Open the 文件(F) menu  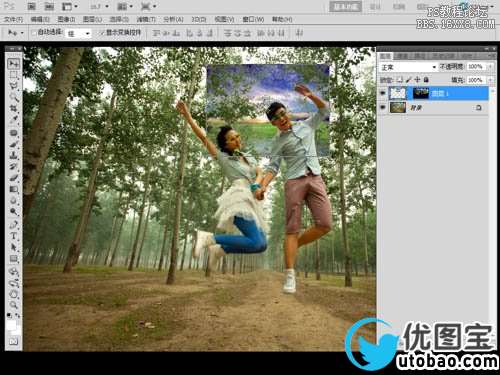point(14,19)
